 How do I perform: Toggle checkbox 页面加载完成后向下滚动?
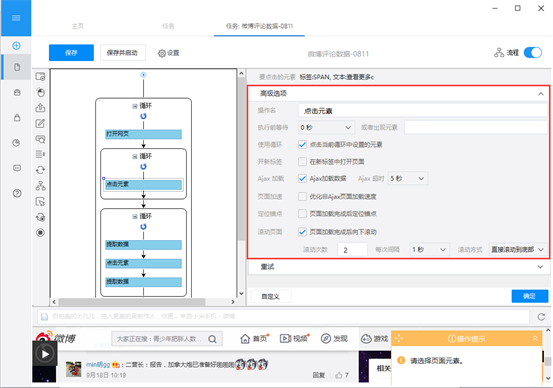pos(302,232)
